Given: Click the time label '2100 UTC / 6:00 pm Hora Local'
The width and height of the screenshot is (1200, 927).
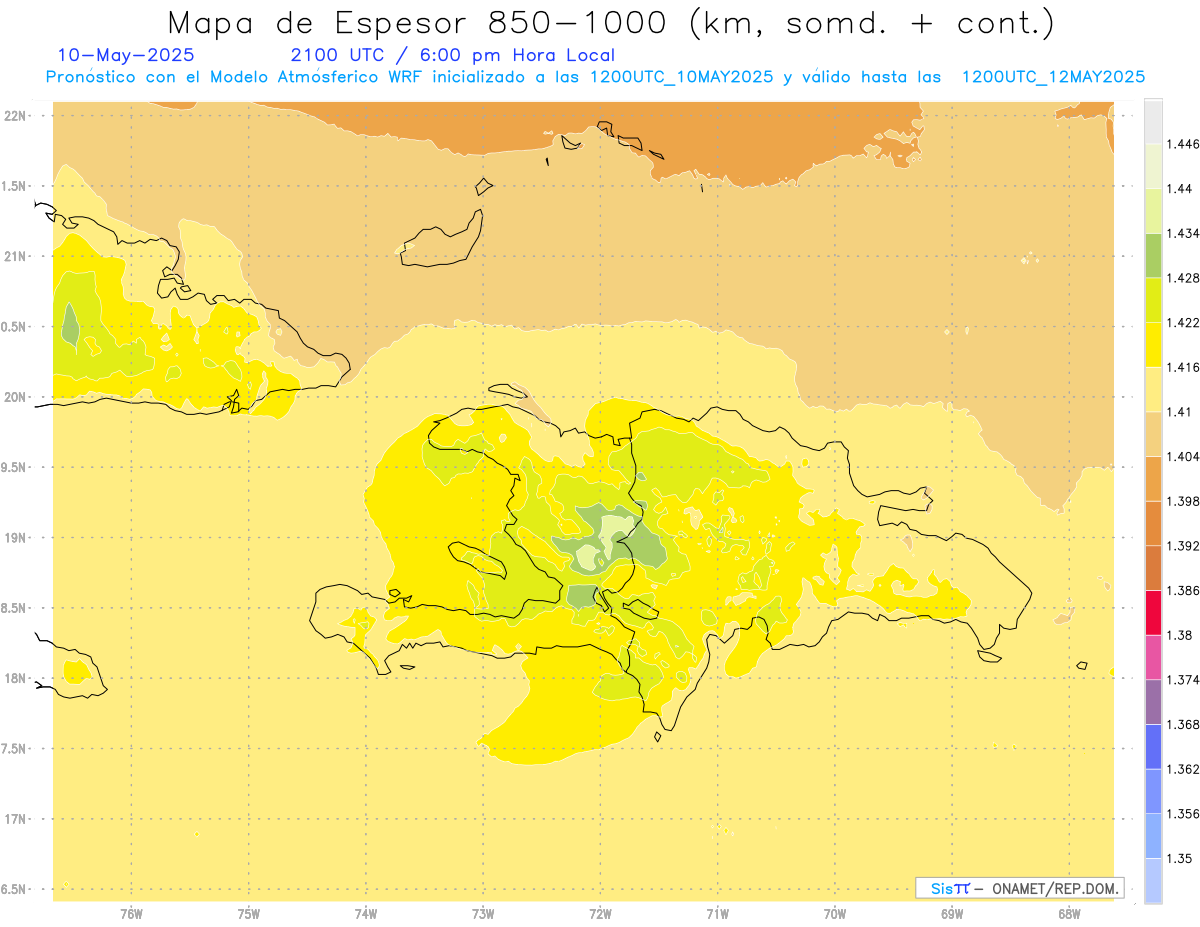Looking at the screenshot, I should click(453, 55).
